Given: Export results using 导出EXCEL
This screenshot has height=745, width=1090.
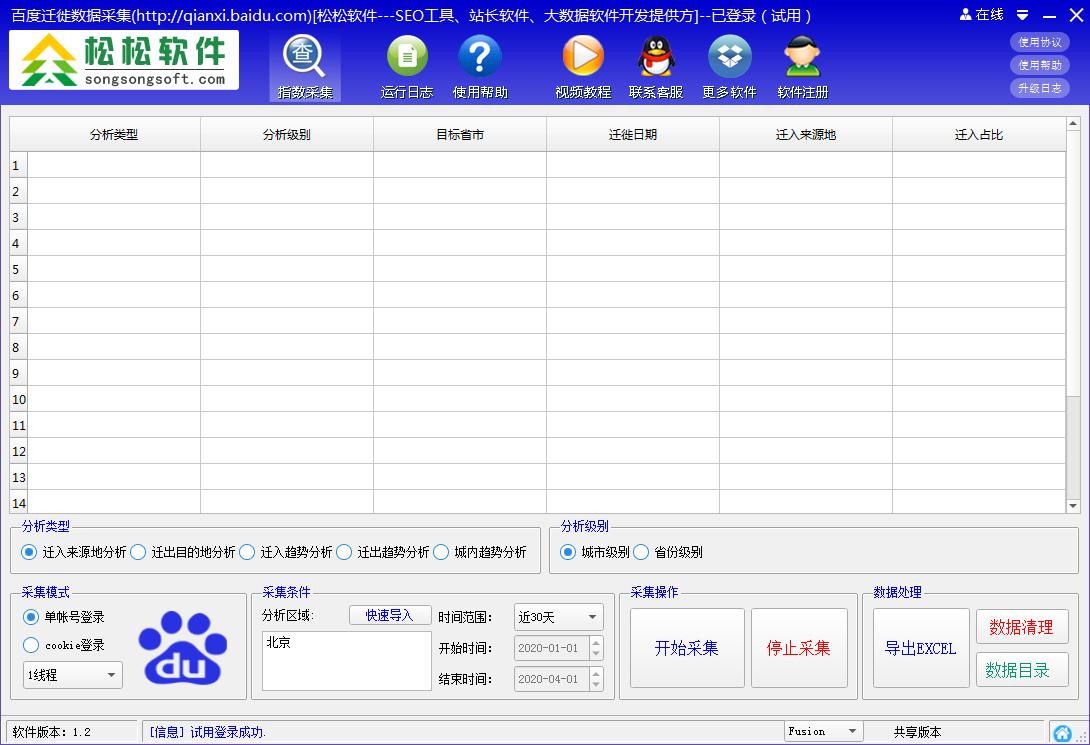Looking at the screenshot, I should click(919, 648).
